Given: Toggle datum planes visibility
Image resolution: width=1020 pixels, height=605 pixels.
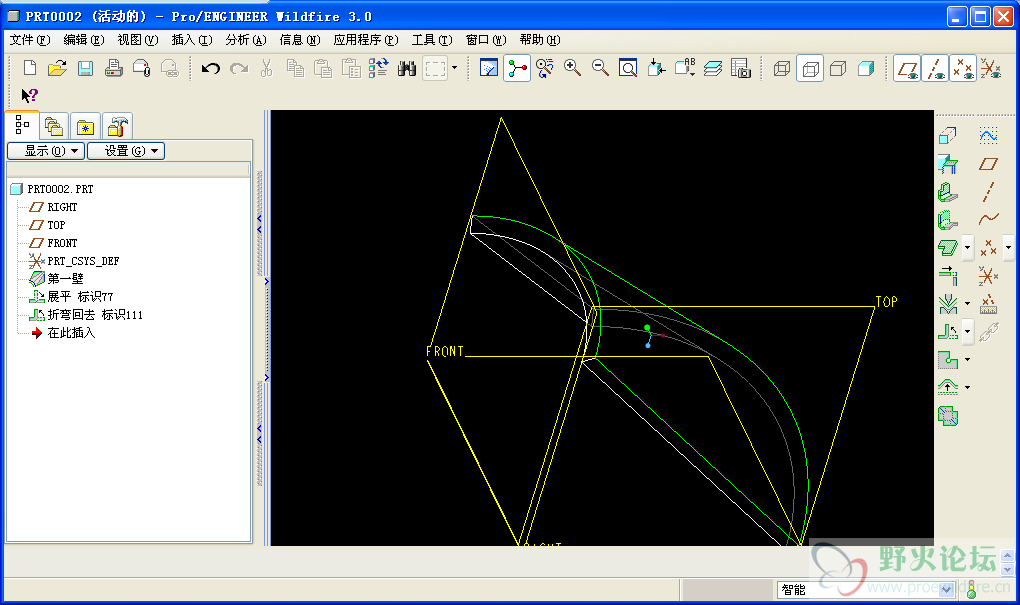Looking at the screenshot, I should pyautogui.click(x=907, y=68).
